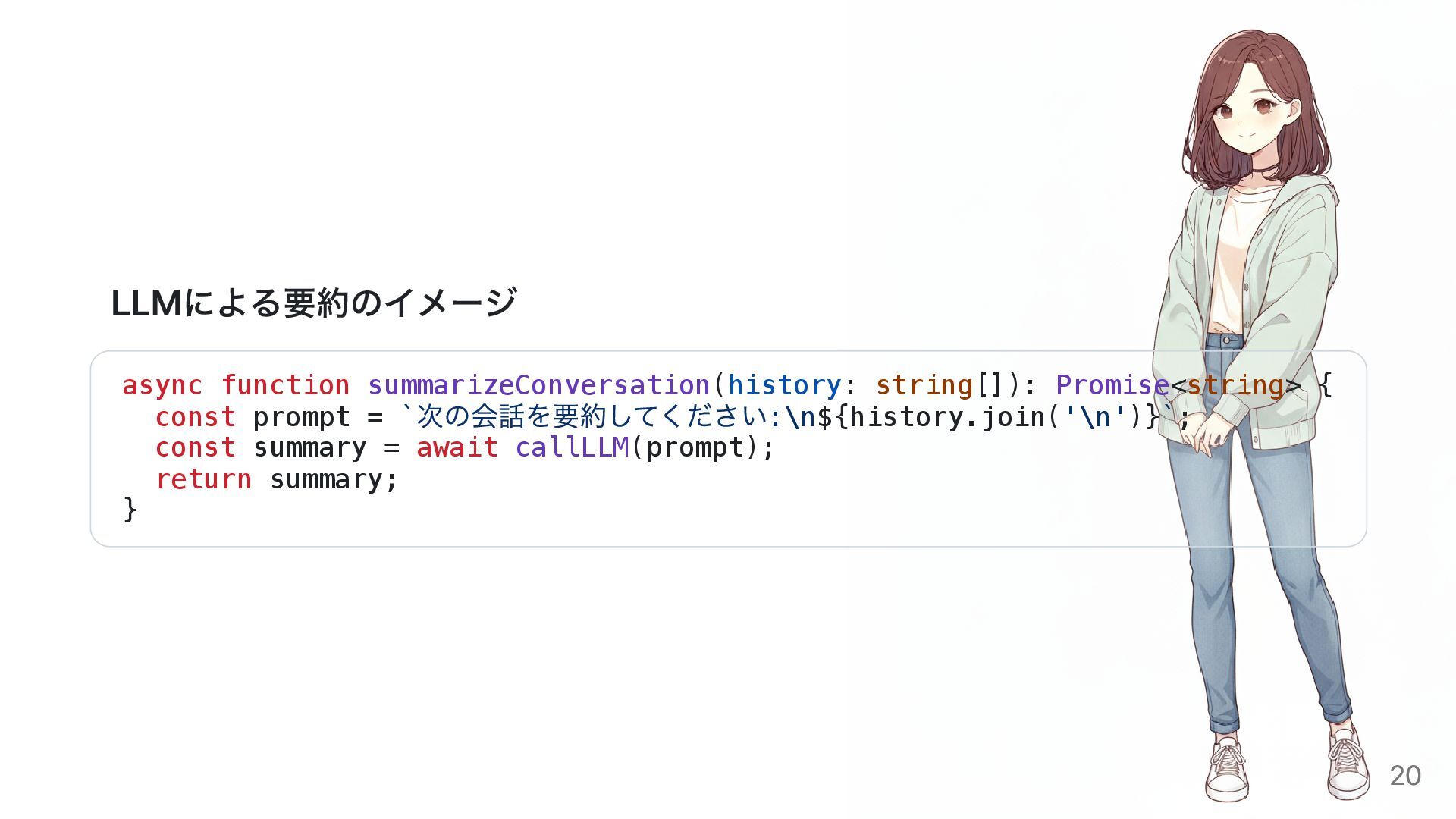Click the closing curly brace on the last code line
The image size is (1456, 819).
[x=130, y=509]
